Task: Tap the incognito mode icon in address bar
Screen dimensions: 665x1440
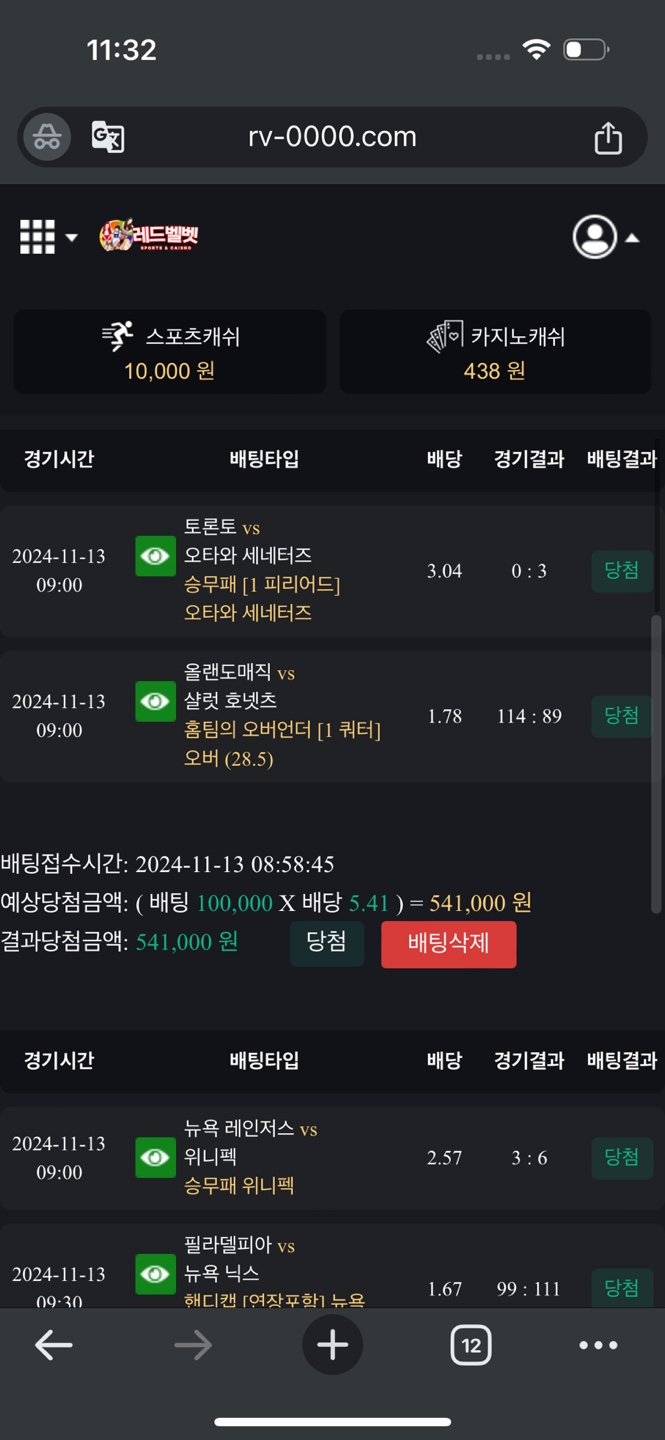Action: [47, 137]
